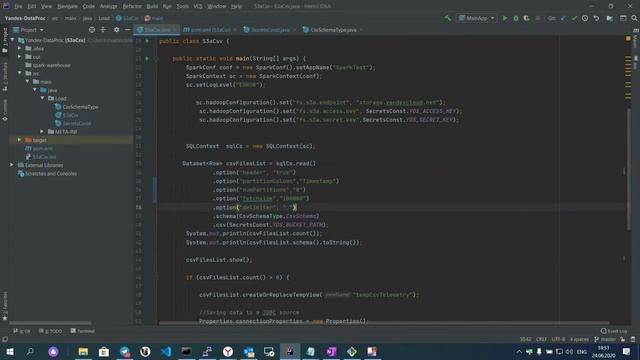Switch to the CsvSchemaType.java editor tab
The image size is (640, 360).
pyautogui.click(x=333, y=30)
